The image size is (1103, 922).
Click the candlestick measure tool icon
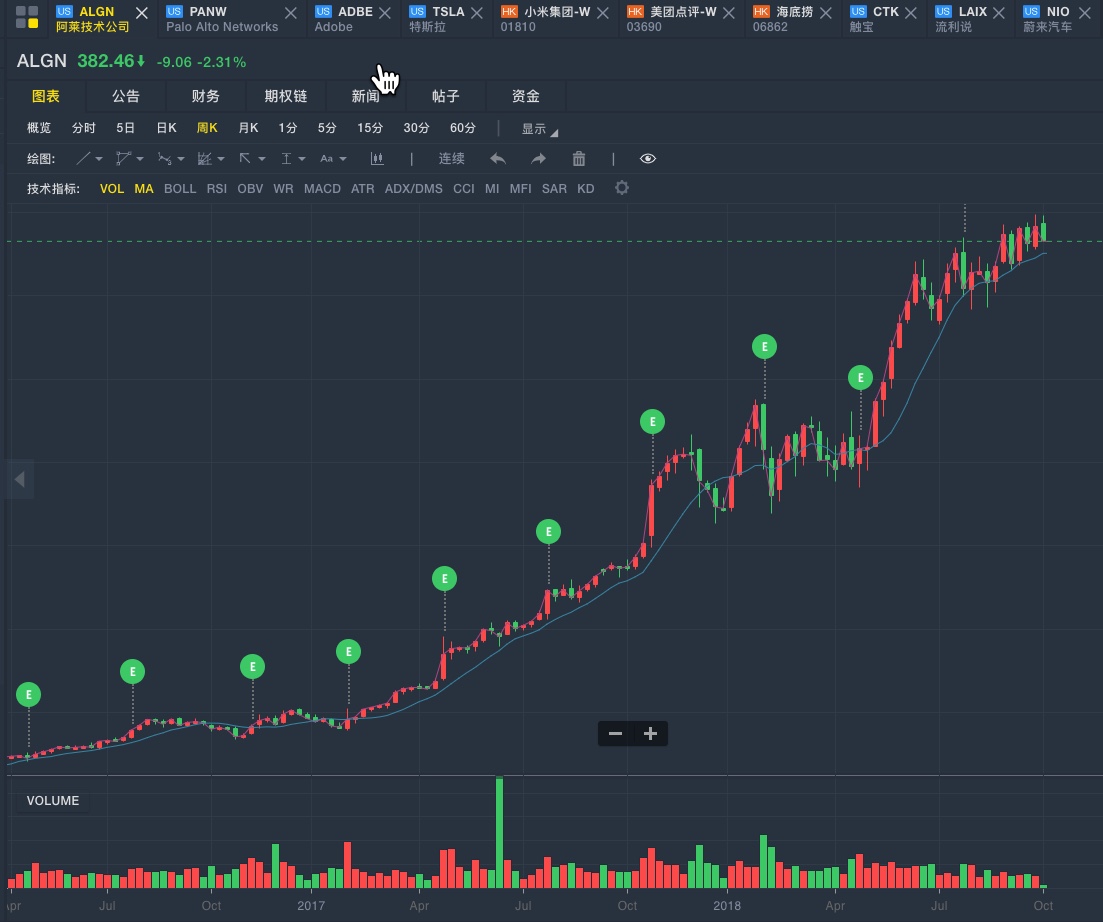click(377, 159)
